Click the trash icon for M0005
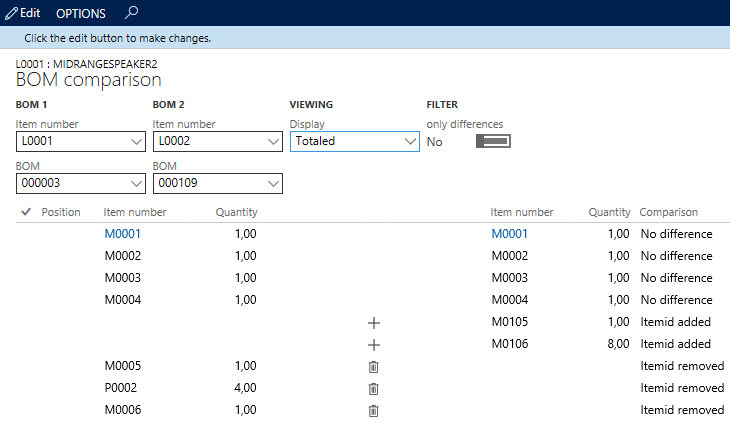This screenshot has height=423, width=730. 373,367
